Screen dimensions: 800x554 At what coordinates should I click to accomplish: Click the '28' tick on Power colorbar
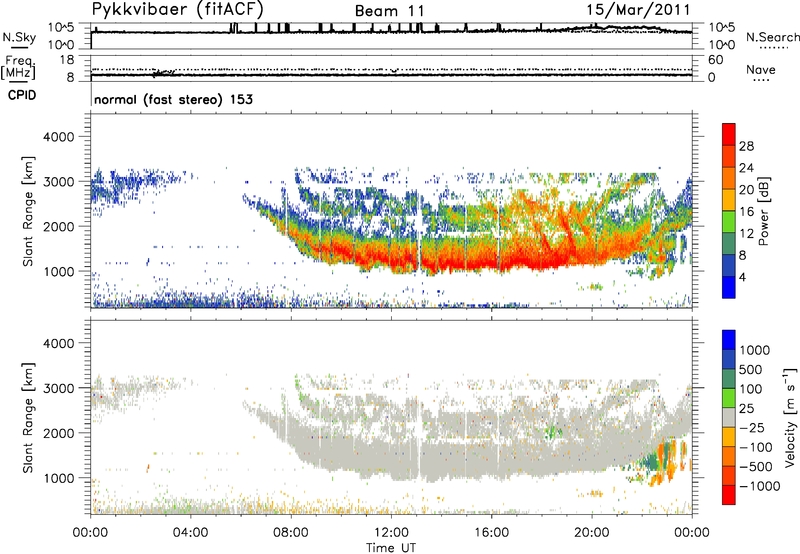(x=746, y=146)
